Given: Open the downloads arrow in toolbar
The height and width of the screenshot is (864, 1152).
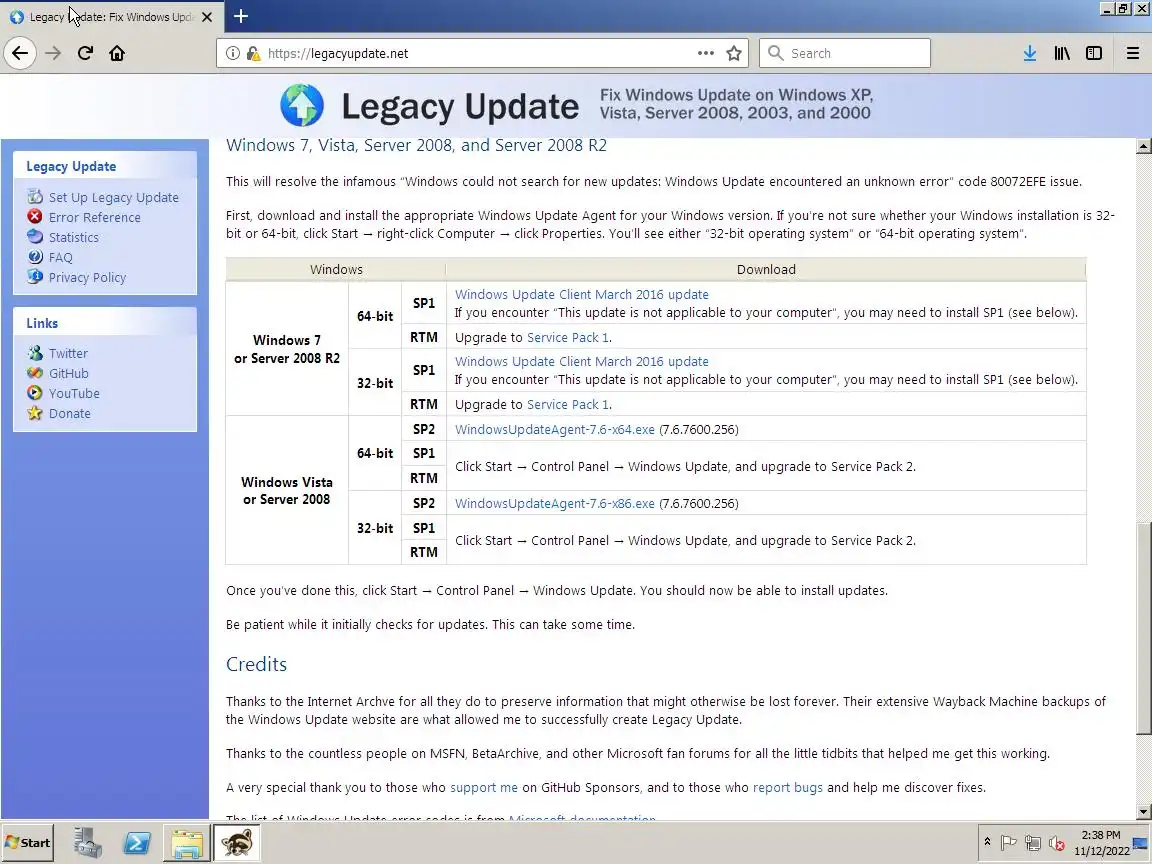Looking at the screenshot, I should point(1030,53).
